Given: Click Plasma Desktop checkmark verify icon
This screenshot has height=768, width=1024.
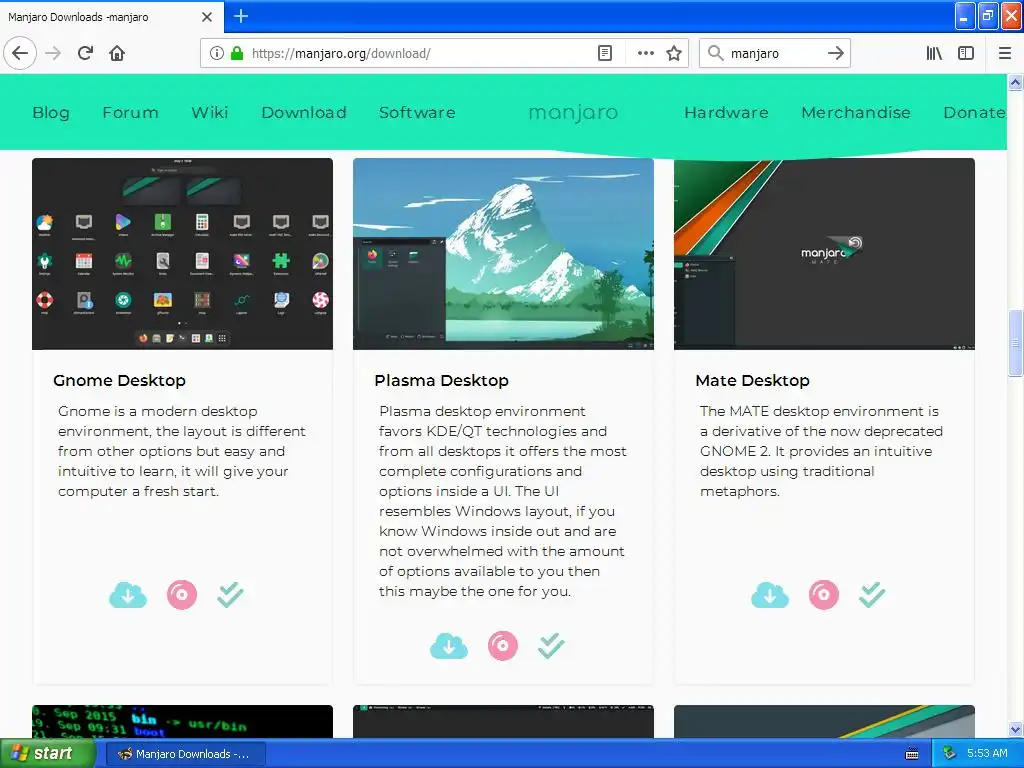Looking at the screenshot, I should (x=551, y=646).
